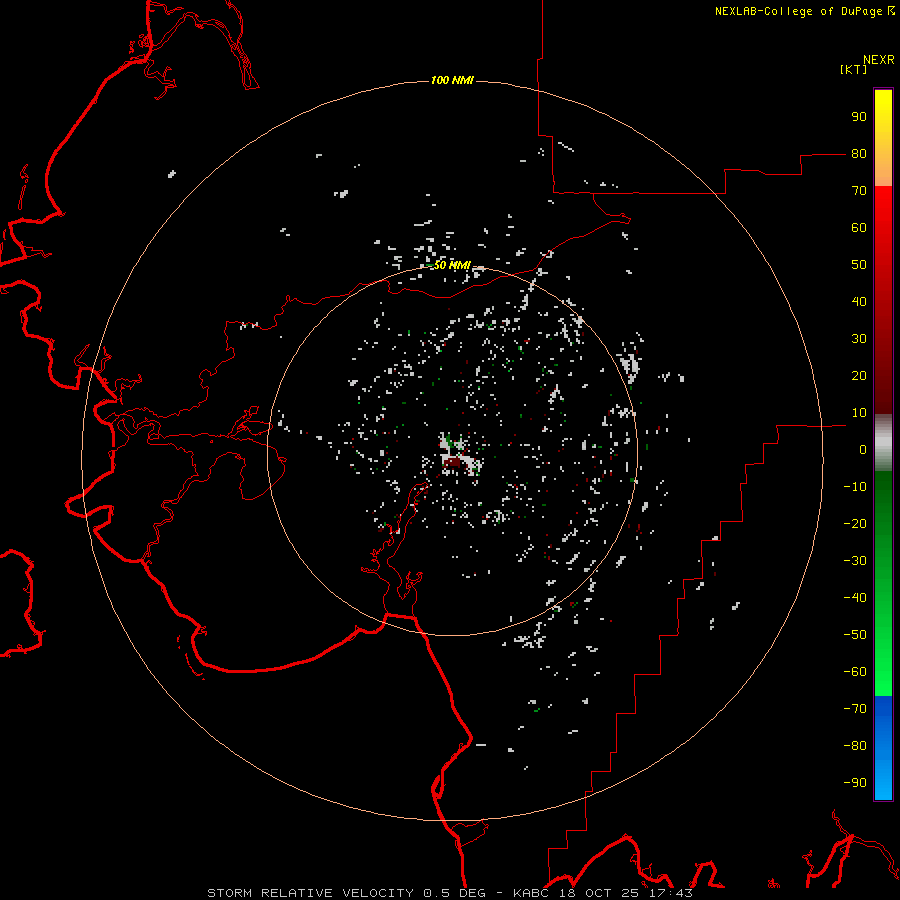Click the -80 value on the scale
The image size is (900, 900).
[855, 746]
